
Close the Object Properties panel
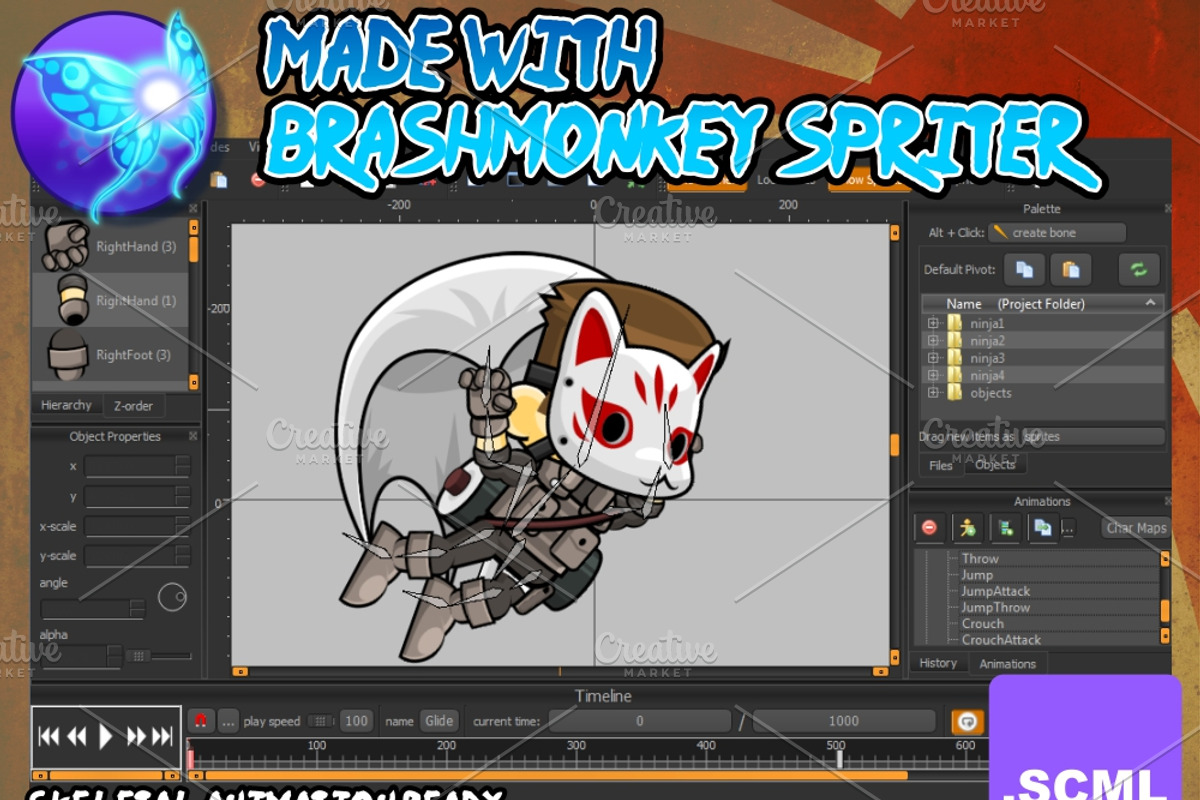click(194, 436)
